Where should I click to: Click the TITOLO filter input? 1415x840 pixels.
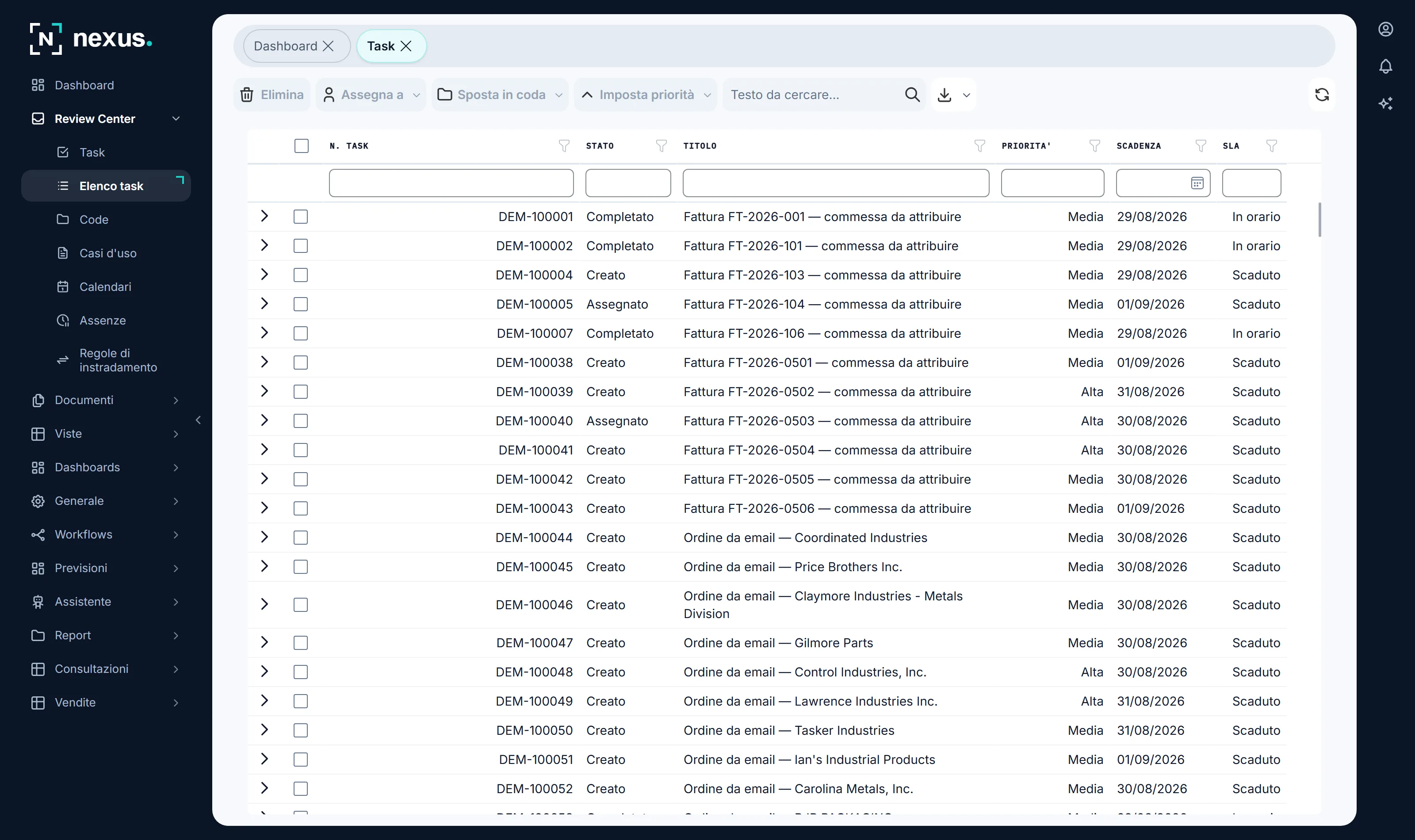tap(836, 183)
